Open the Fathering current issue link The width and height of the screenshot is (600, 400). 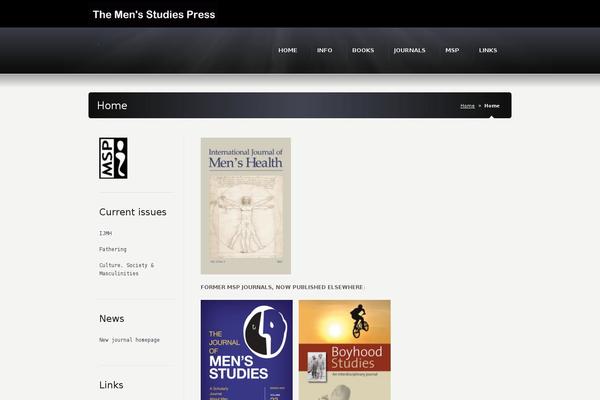tap(113, 249)
